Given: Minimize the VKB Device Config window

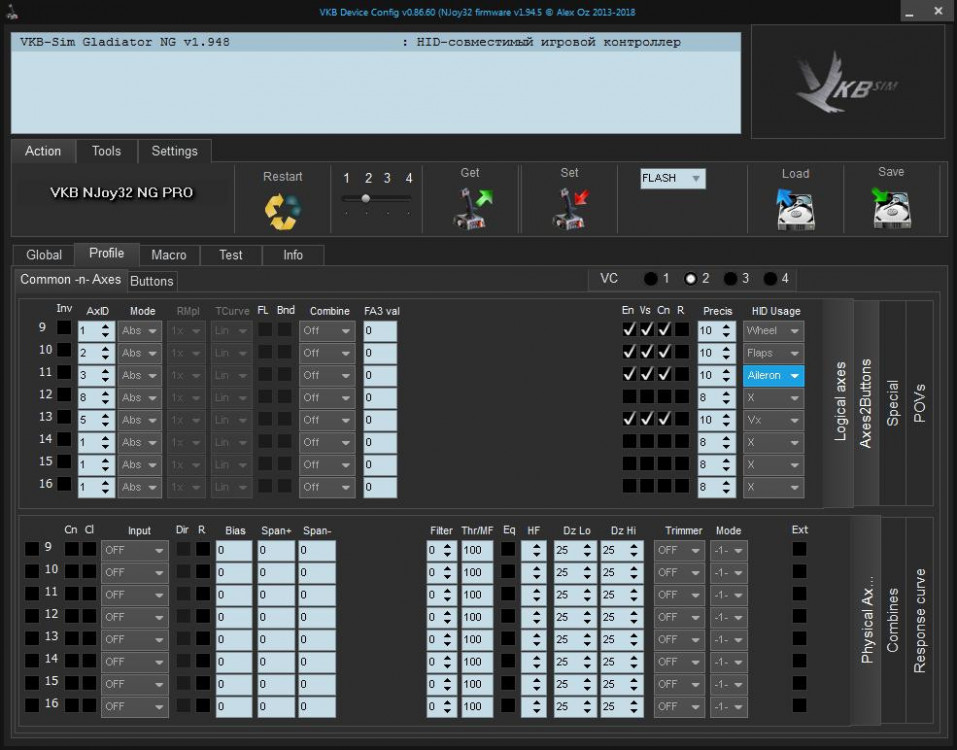Looking at the screenshot, I should pyautogui.click(x=911, y=12).
